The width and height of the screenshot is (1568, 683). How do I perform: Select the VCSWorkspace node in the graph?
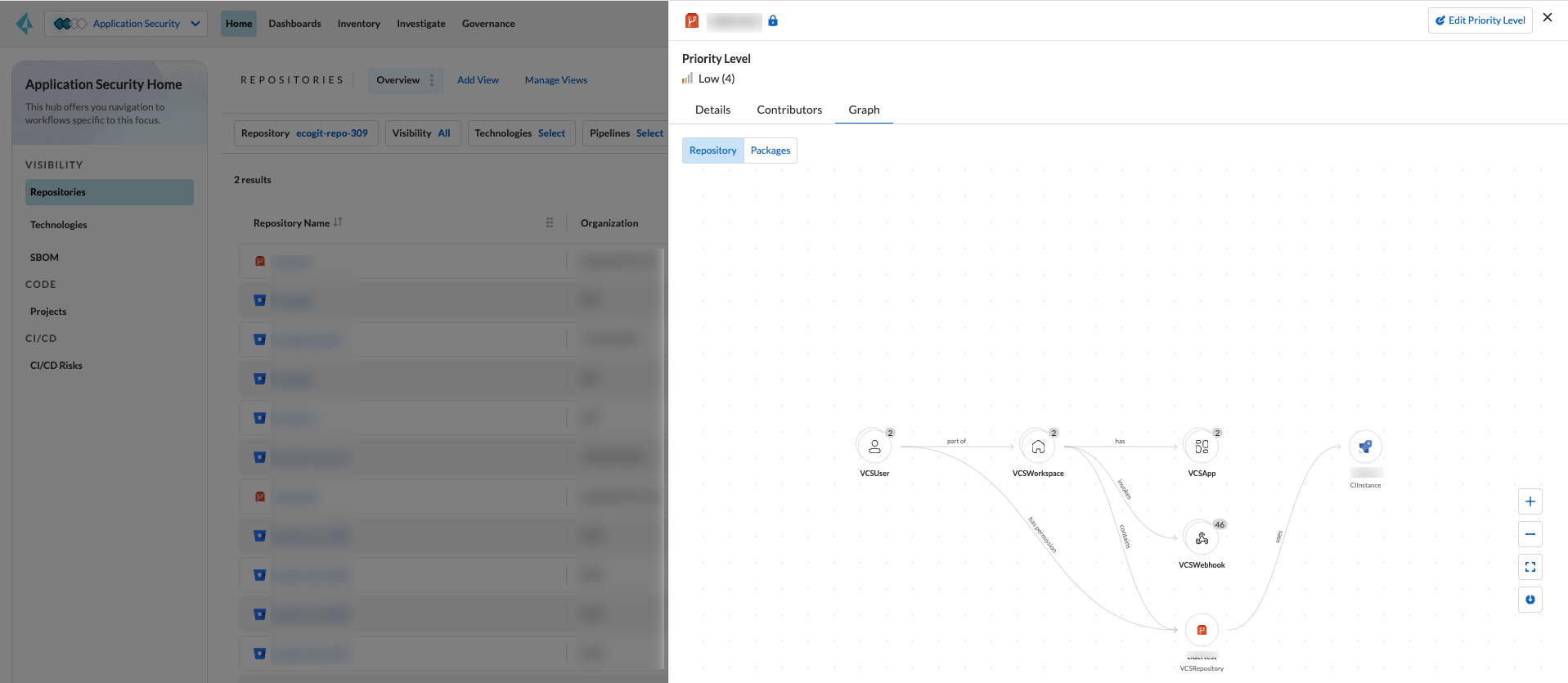pos(1038,447)
